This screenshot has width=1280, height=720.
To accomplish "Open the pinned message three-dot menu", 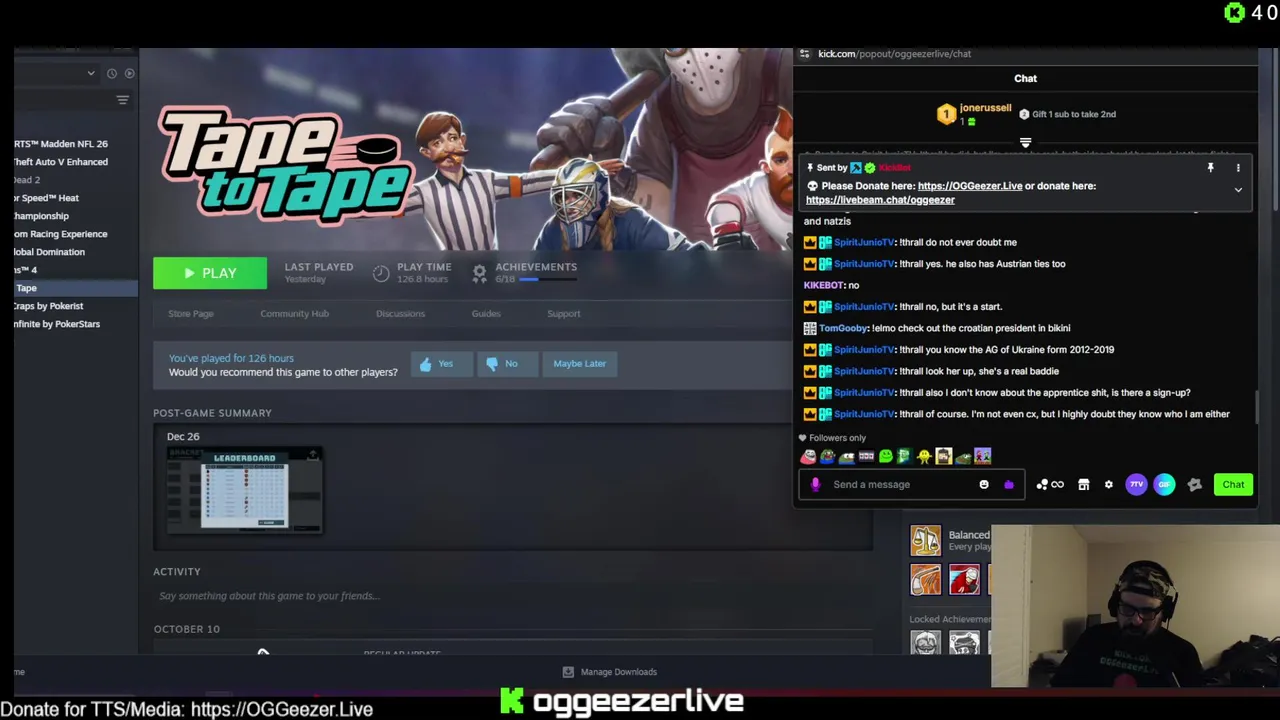I will point(1238,168).
